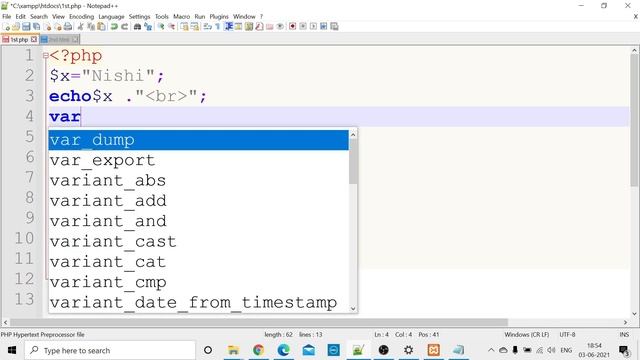Click the Windows search box
Screen dimensions: 640x360
click(110, 351)
